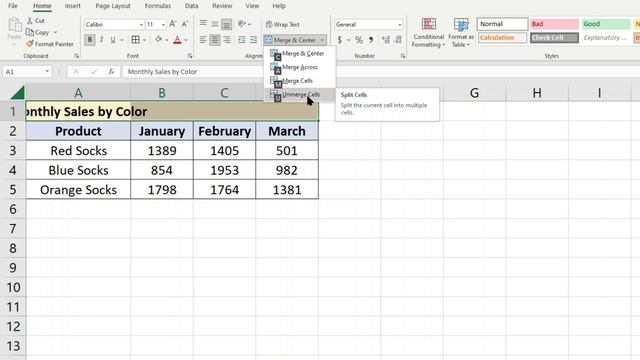Apply Comma Style format

pos(371,40)
